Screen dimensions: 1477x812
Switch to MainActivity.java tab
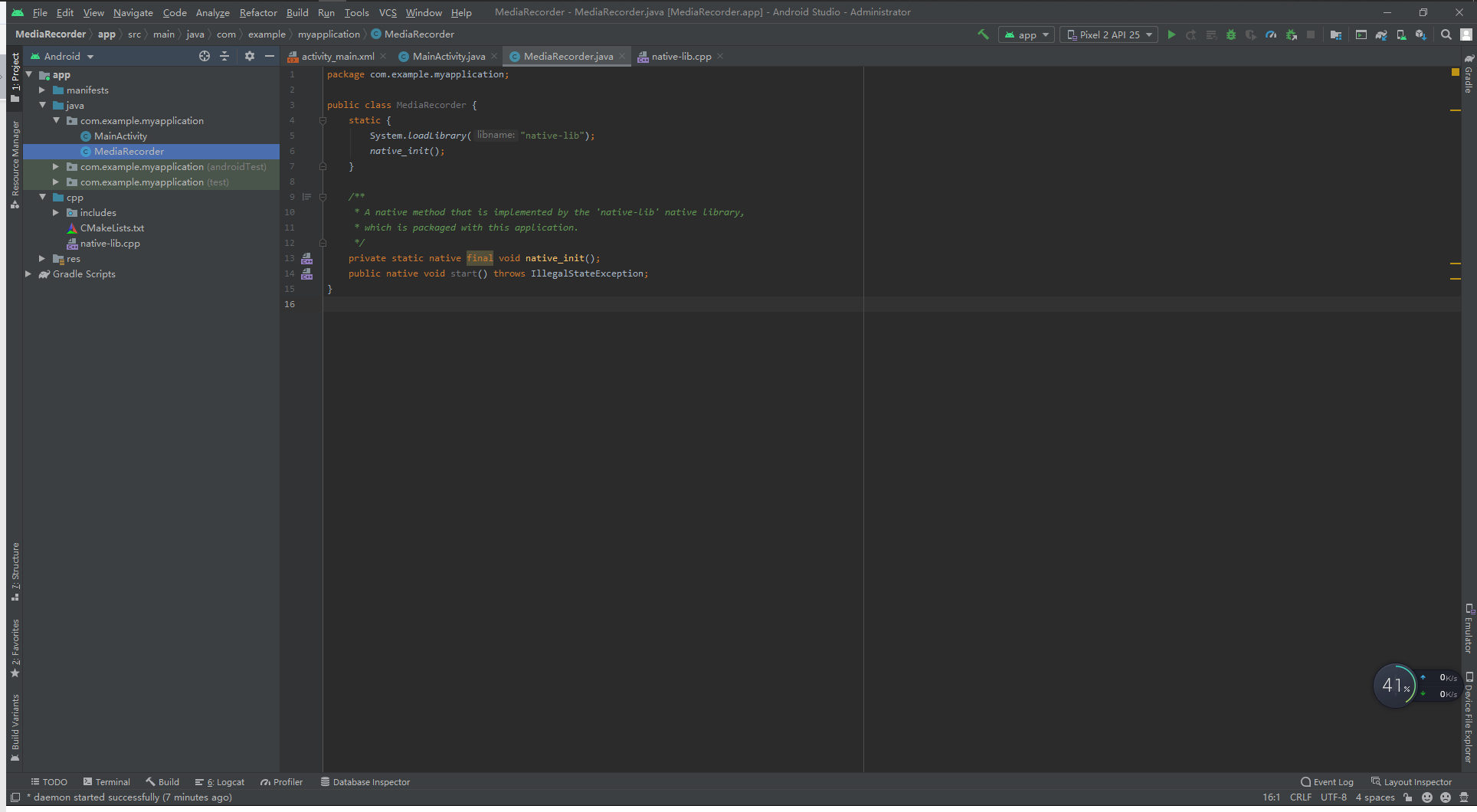448,56
